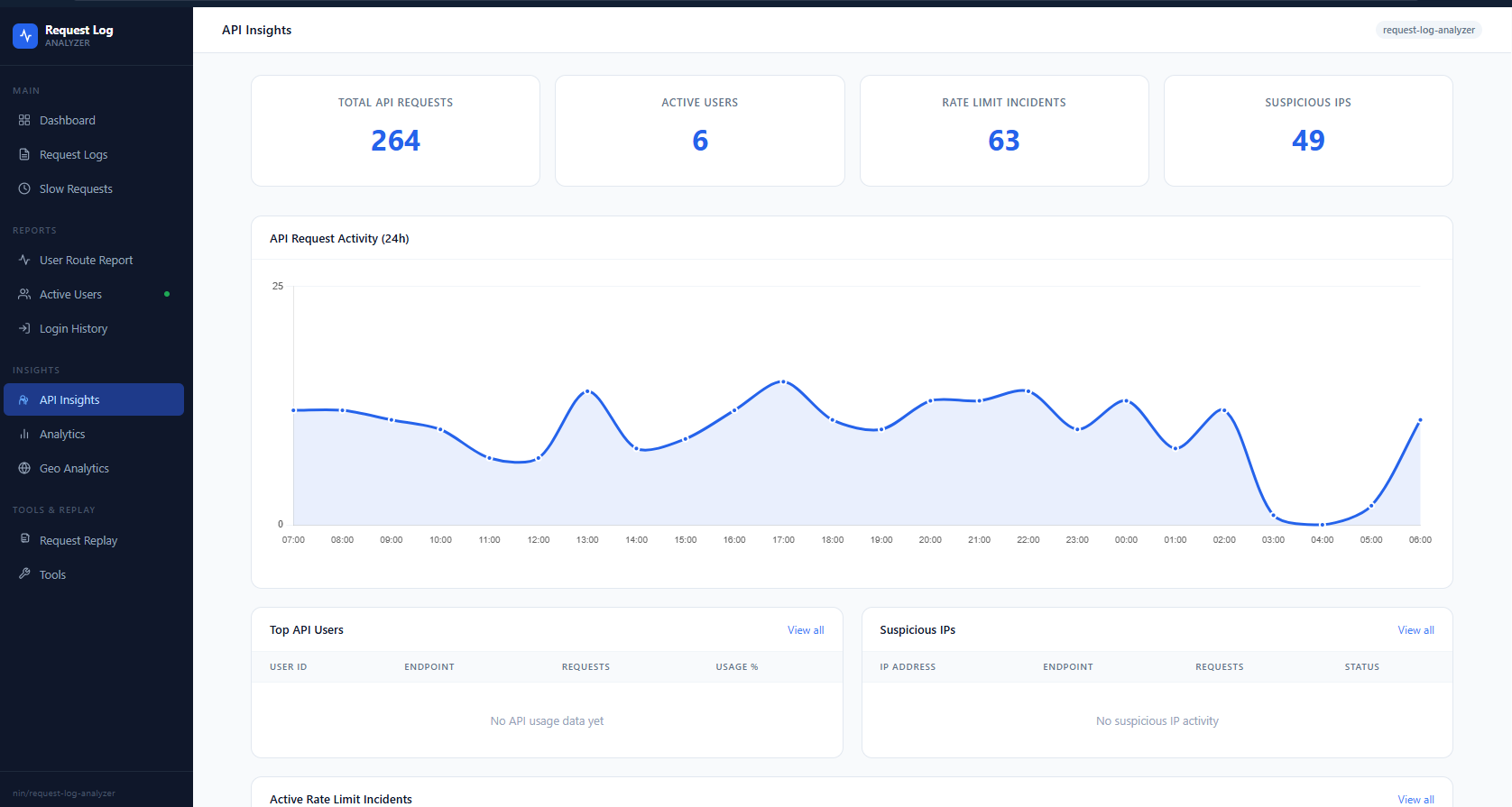Click the 02:00 chart data point
The width and height of the screenshot is (1512, 807).
coord(1224,410)
